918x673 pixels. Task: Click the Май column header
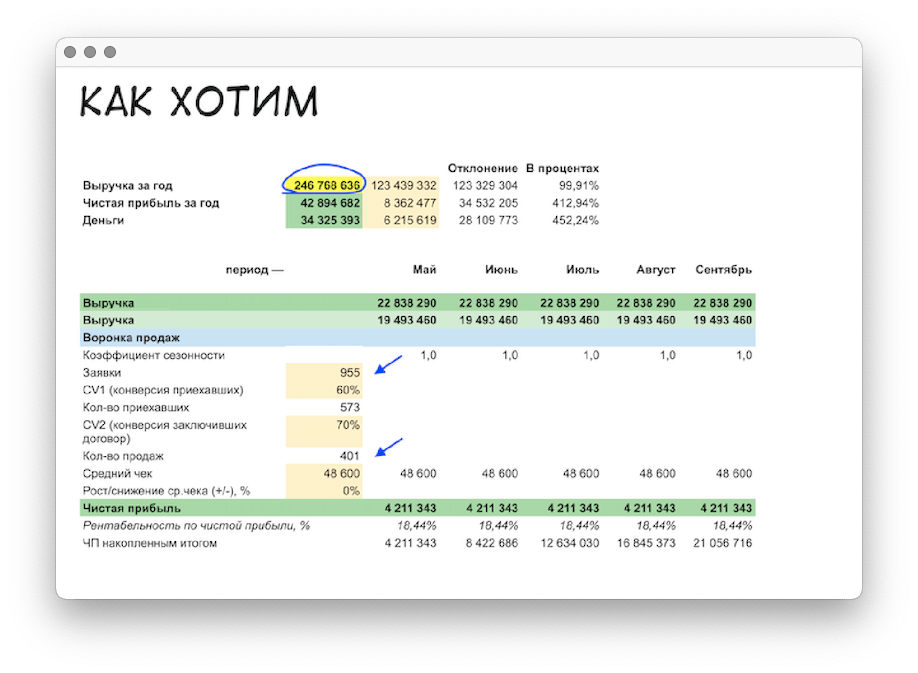click(424, 270)
